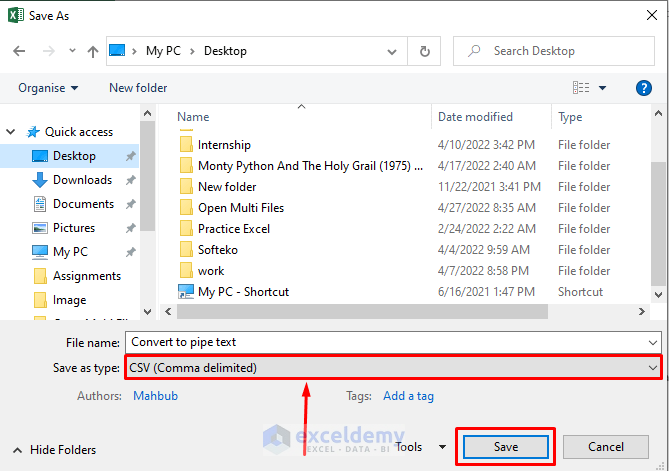The image size is (669, 471).
Task: Click the Softeko folder icon
Action: [x=186, y=250]
